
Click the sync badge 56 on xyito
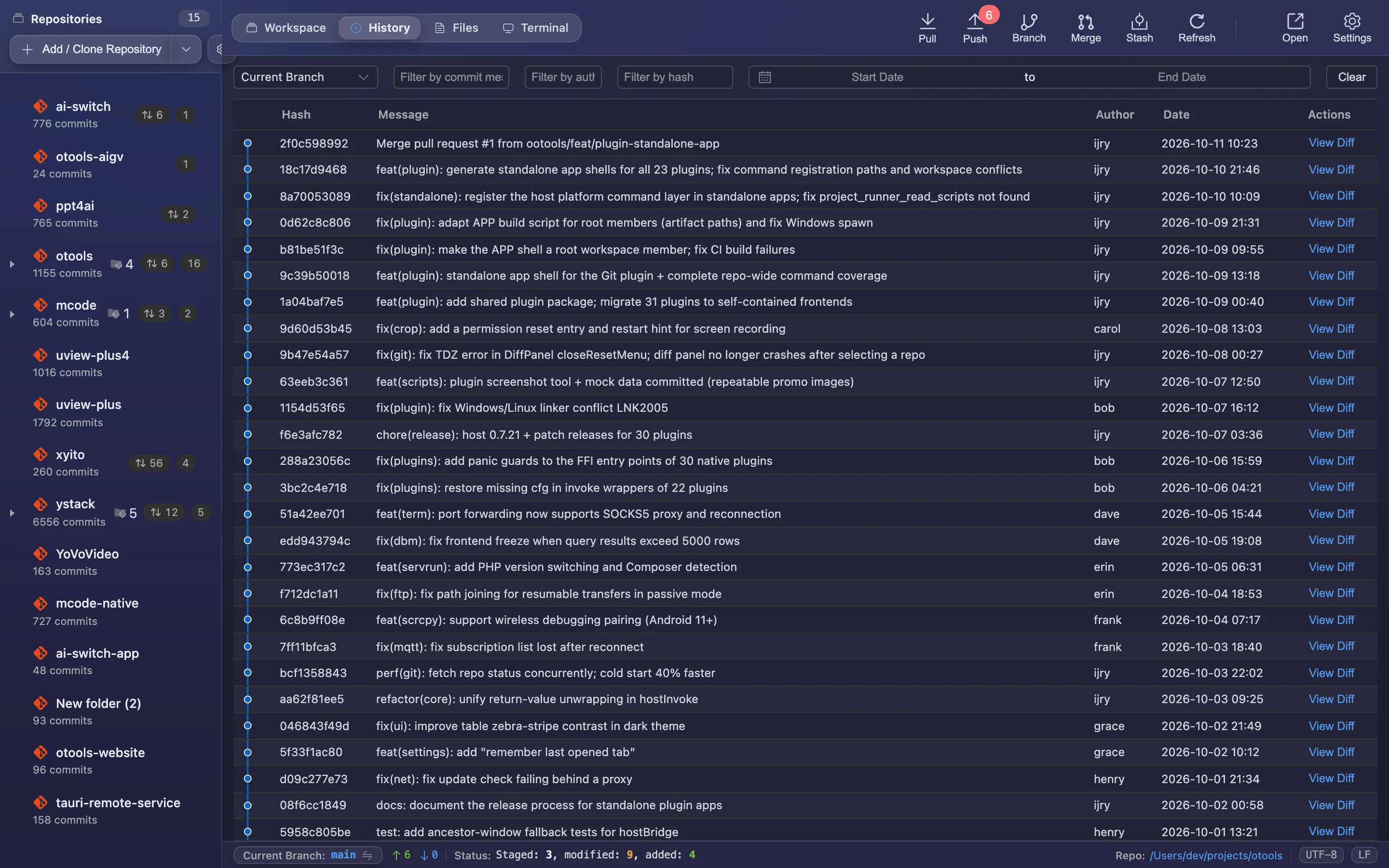(149, 463)
